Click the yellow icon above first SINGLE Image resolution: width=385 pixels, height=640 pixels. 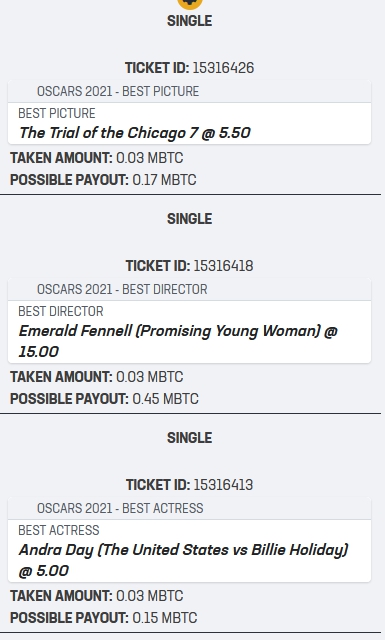point(190,4)
